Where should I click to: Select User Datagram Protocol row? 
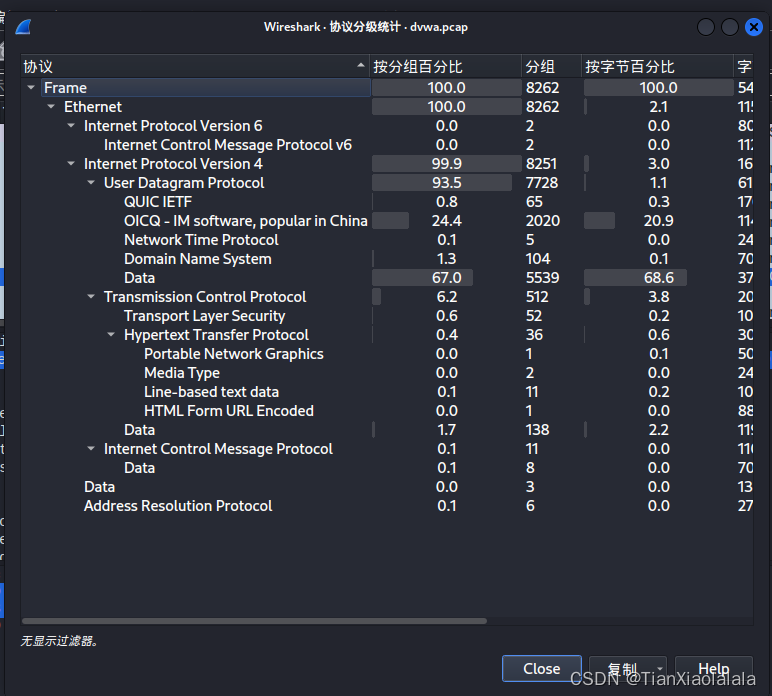point(387,183)
